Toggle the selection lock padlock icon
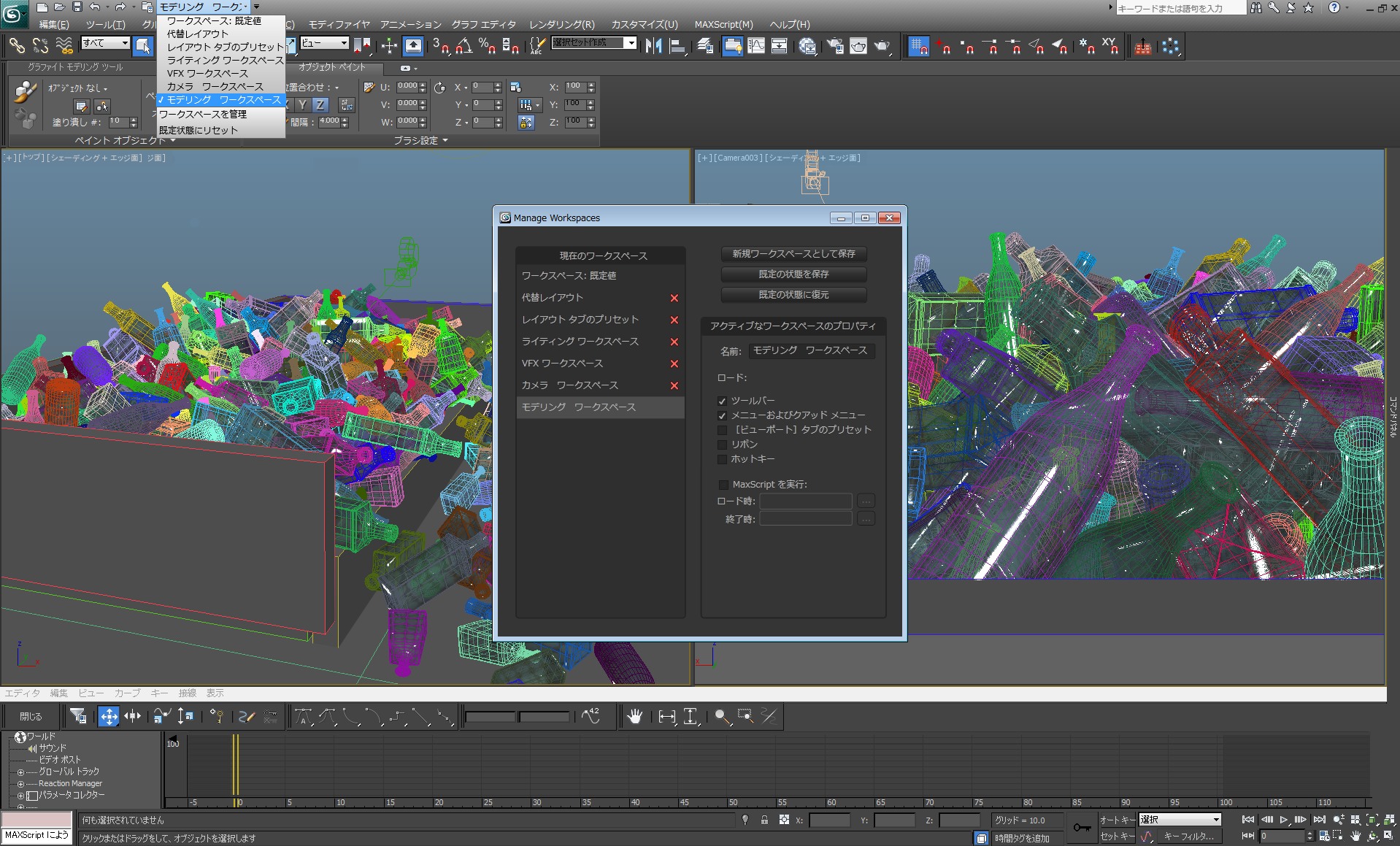Image resolution: width=1400 pixels, height=846 pixels. pyautogui.click(x=764, y=820)
